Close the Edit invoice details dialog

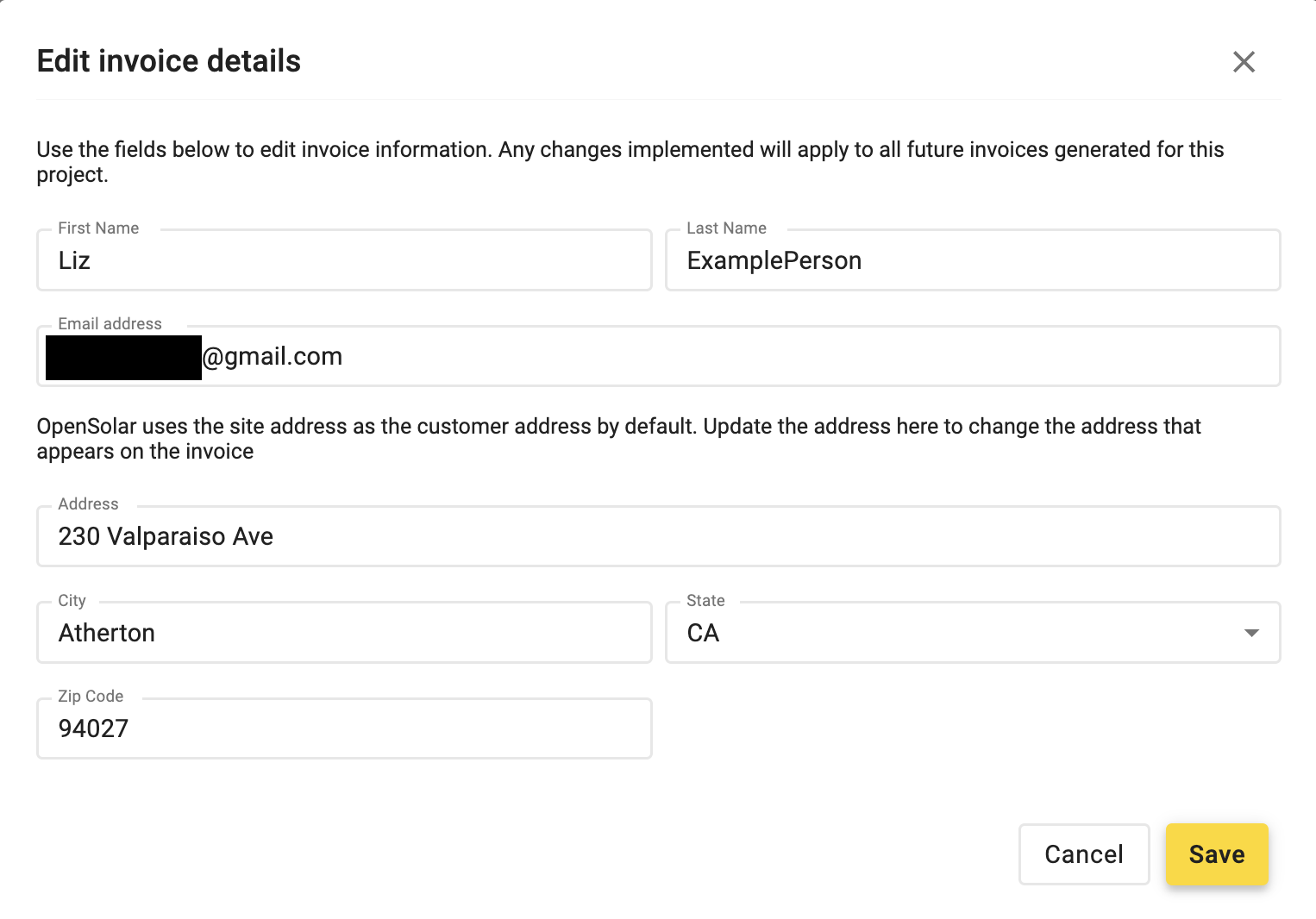[1244, 61]
